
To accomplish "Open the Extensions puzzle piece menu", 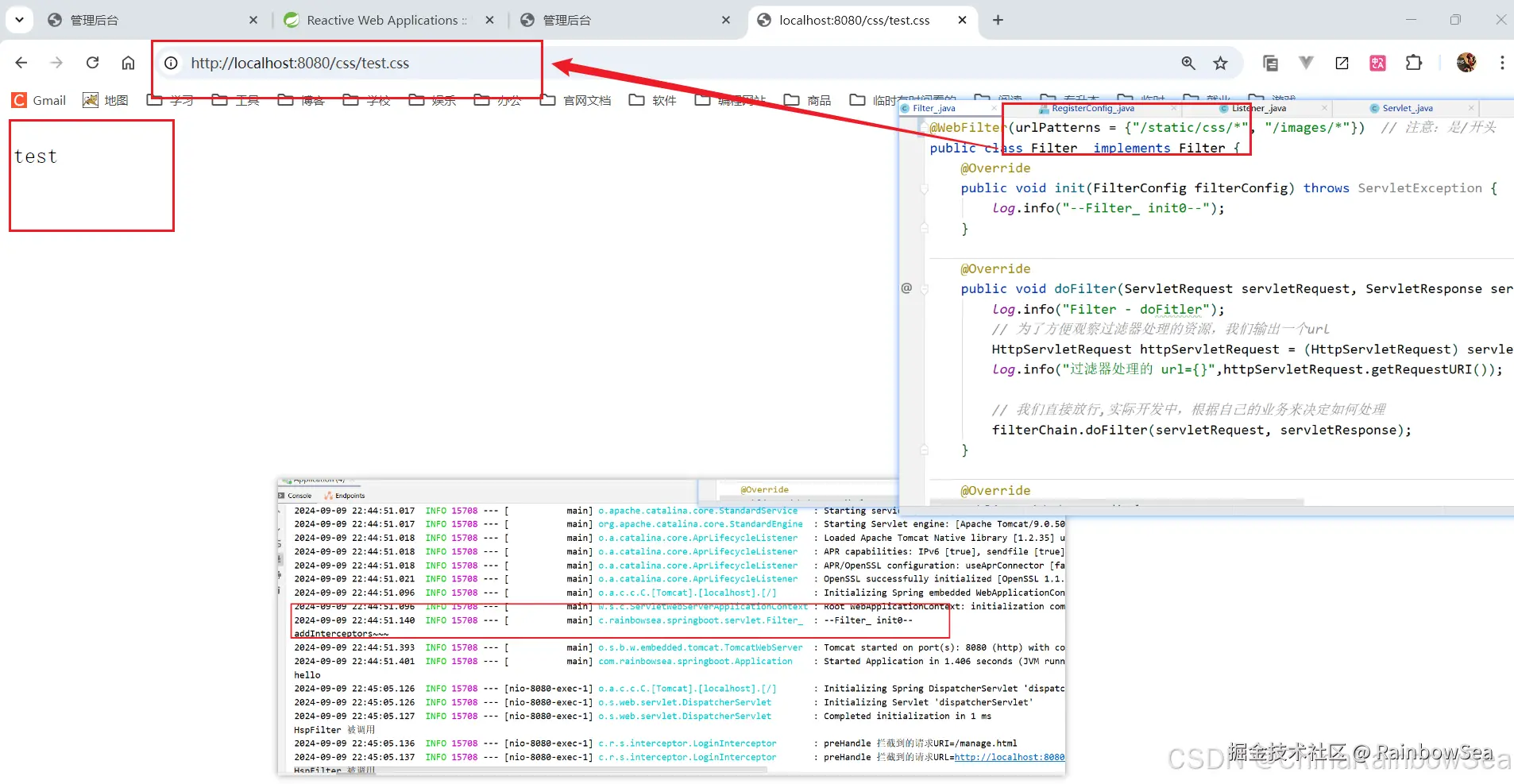I will pos(1413,63).
